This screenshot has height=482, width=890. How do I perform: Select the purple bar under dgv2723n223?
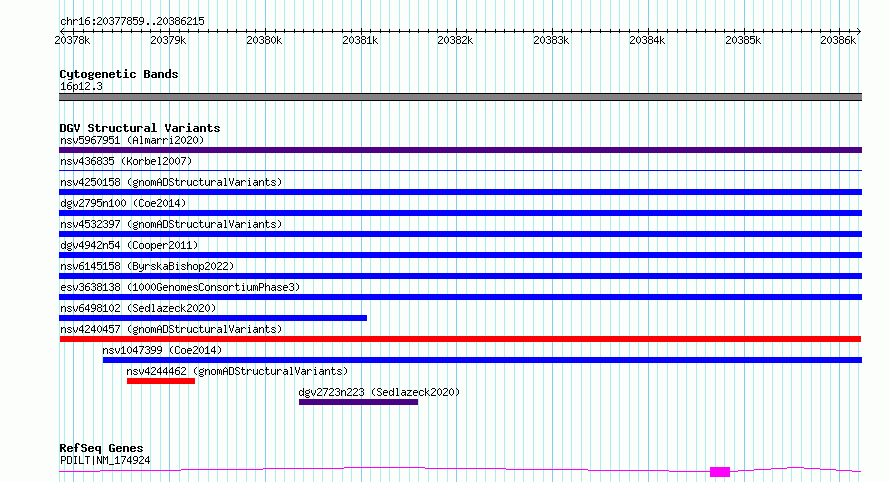[x=359, y=402]
